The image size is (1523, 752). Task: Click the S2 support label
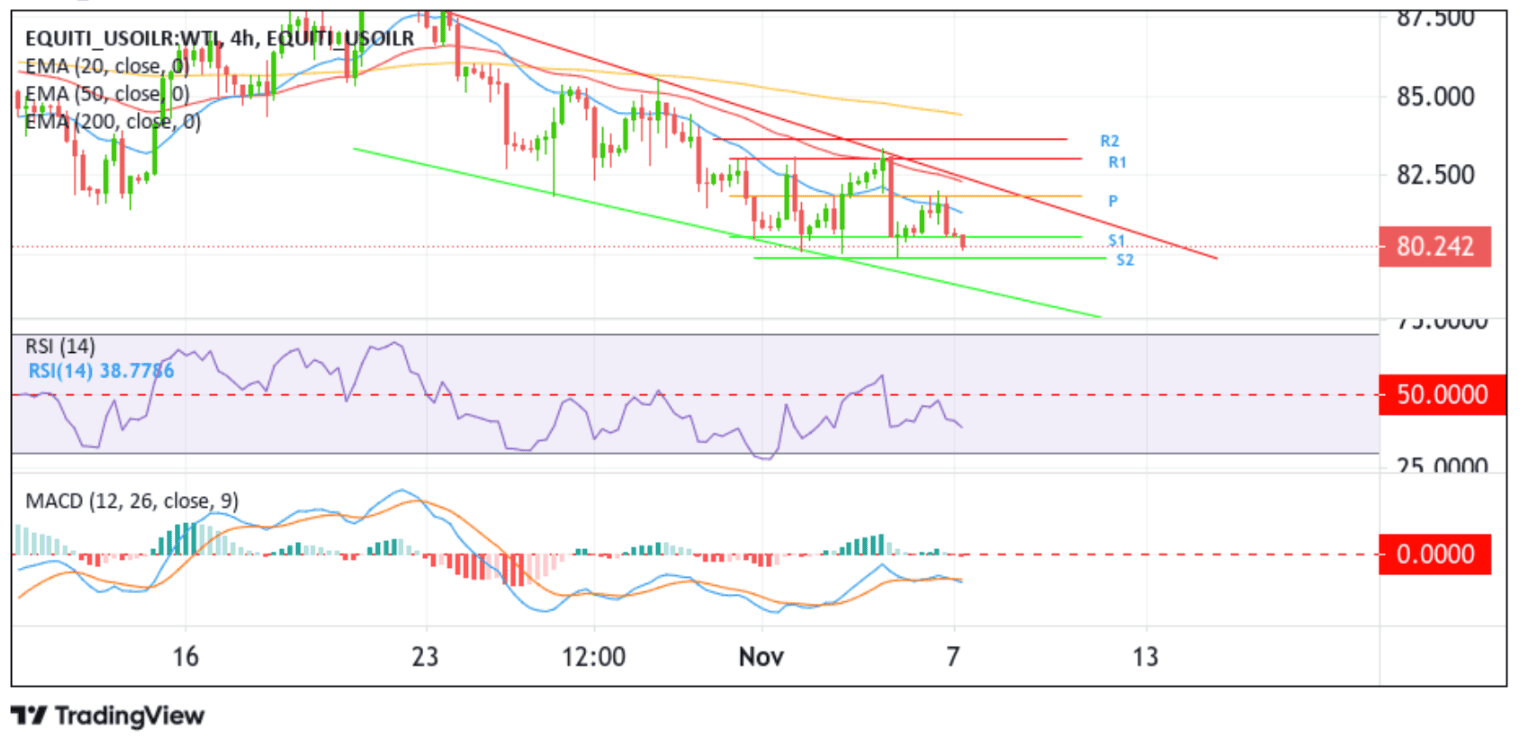[1125, 260]
